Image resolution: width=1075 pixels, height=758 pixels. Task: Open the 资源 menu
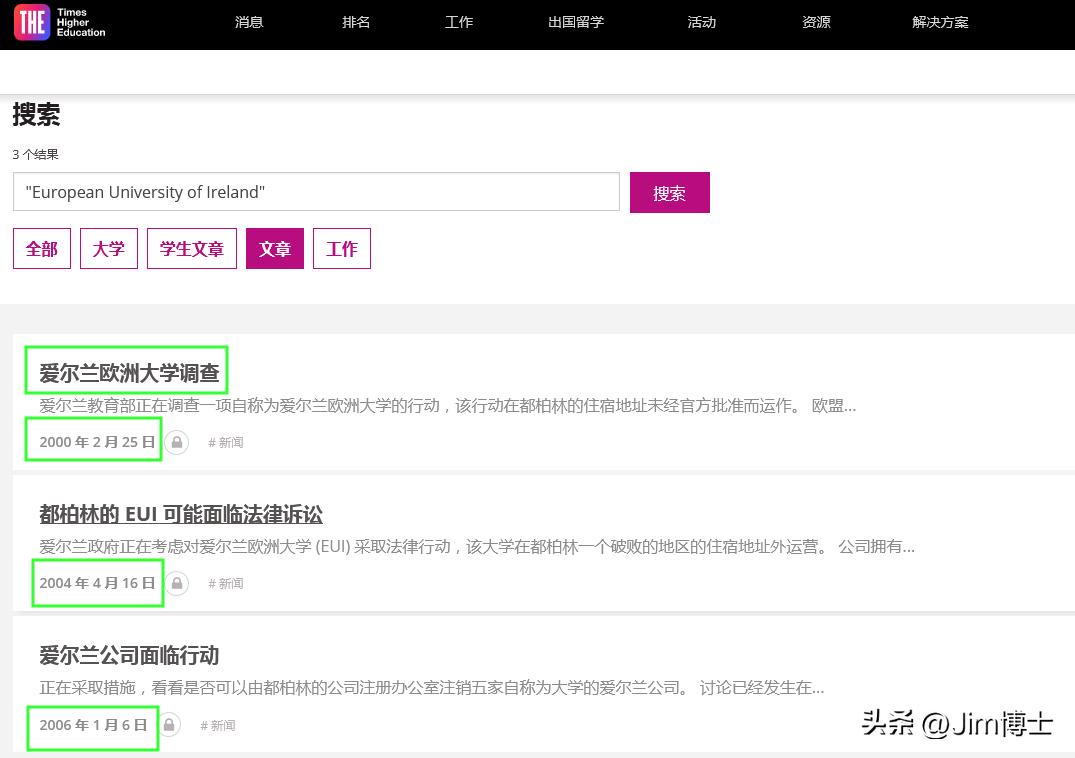[x=815, y=21]
